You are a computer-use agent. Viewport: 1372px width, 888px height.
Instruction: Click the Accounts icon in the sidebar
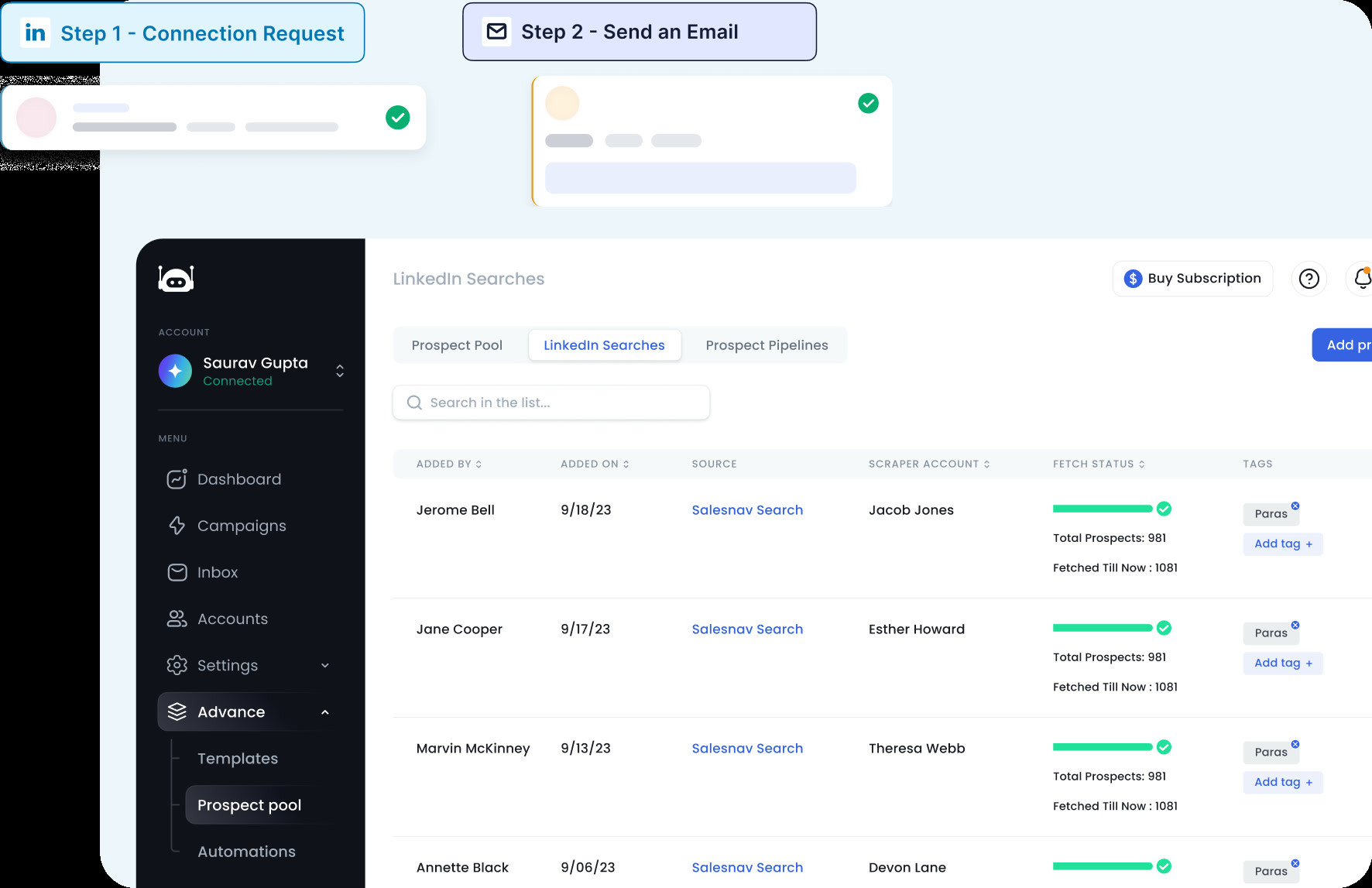click(177, 619)
